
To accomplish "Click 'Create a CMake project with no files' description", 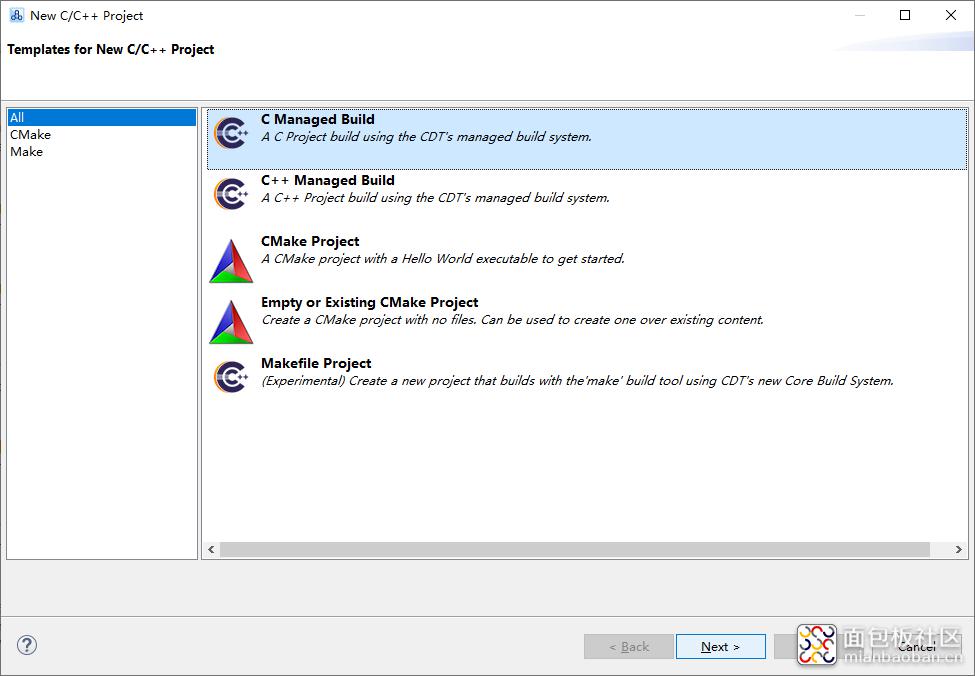I will coord(512,320).
